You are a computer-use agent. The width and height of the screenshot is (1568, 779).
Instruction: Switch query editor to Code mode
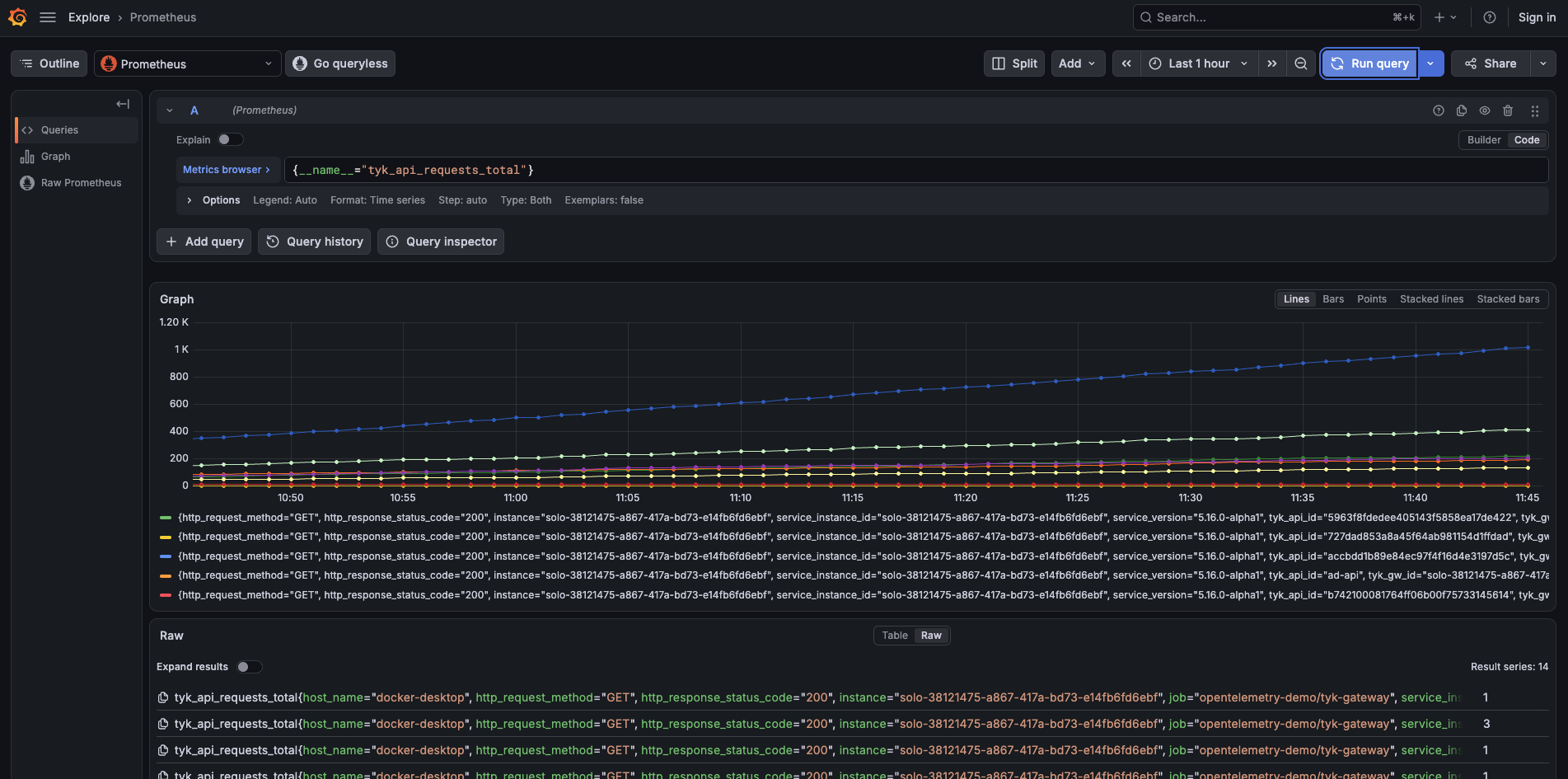(1527, 140)
